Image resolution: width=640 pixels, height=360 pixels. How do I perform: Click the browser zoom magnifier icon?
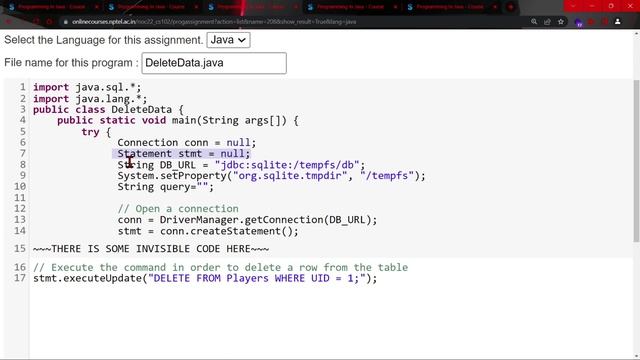tap(534, 22)
